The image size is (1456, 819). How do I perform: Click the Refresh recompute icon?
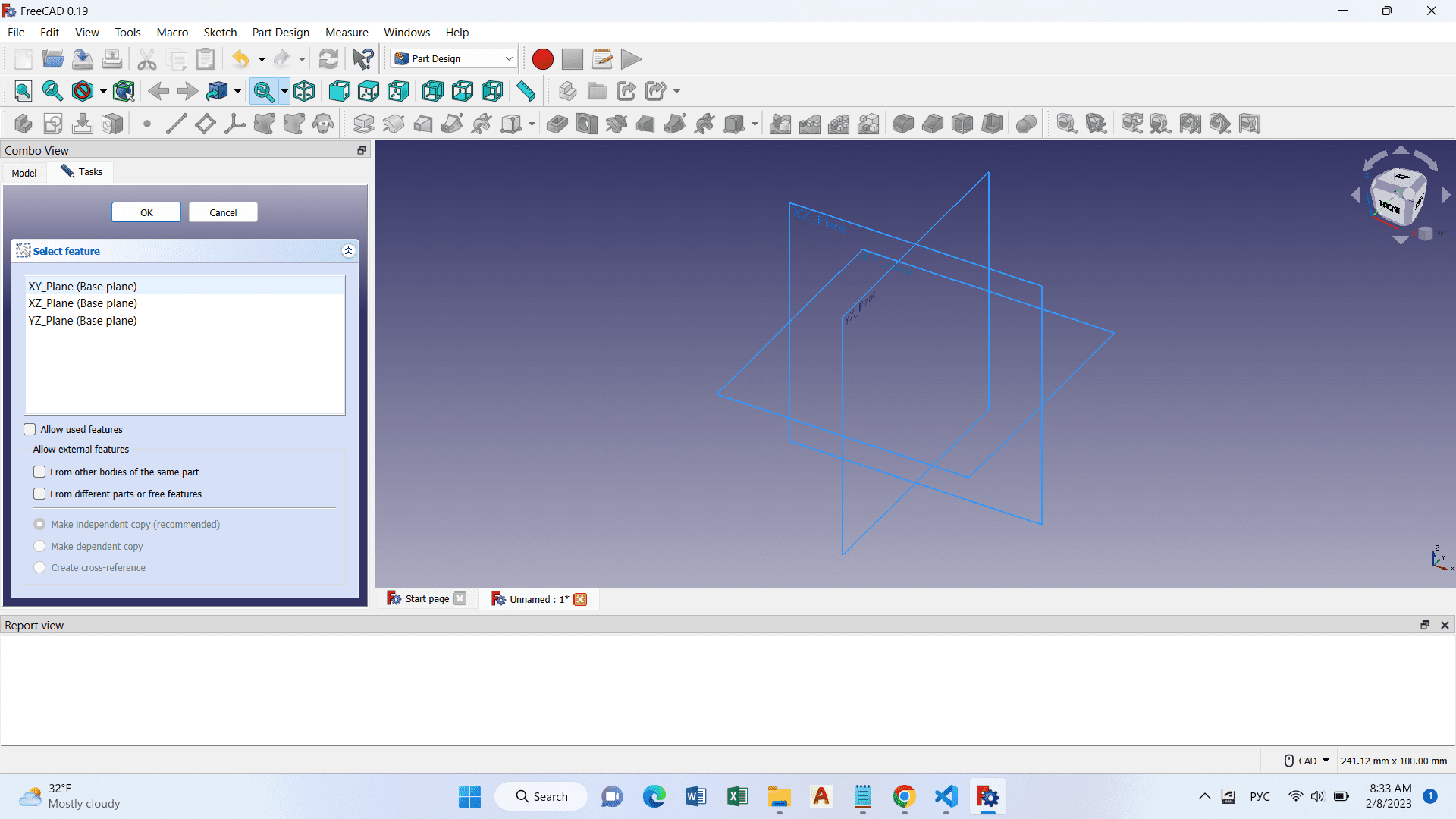point(328,59)
